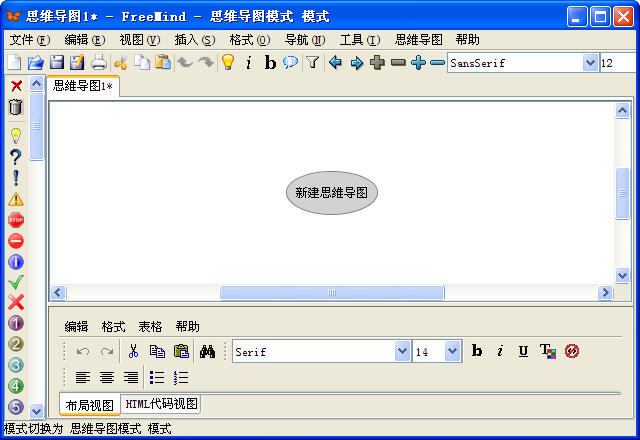Apply priority 3 icon
This screenshot has height=440, width=640.
coord(16,365)
